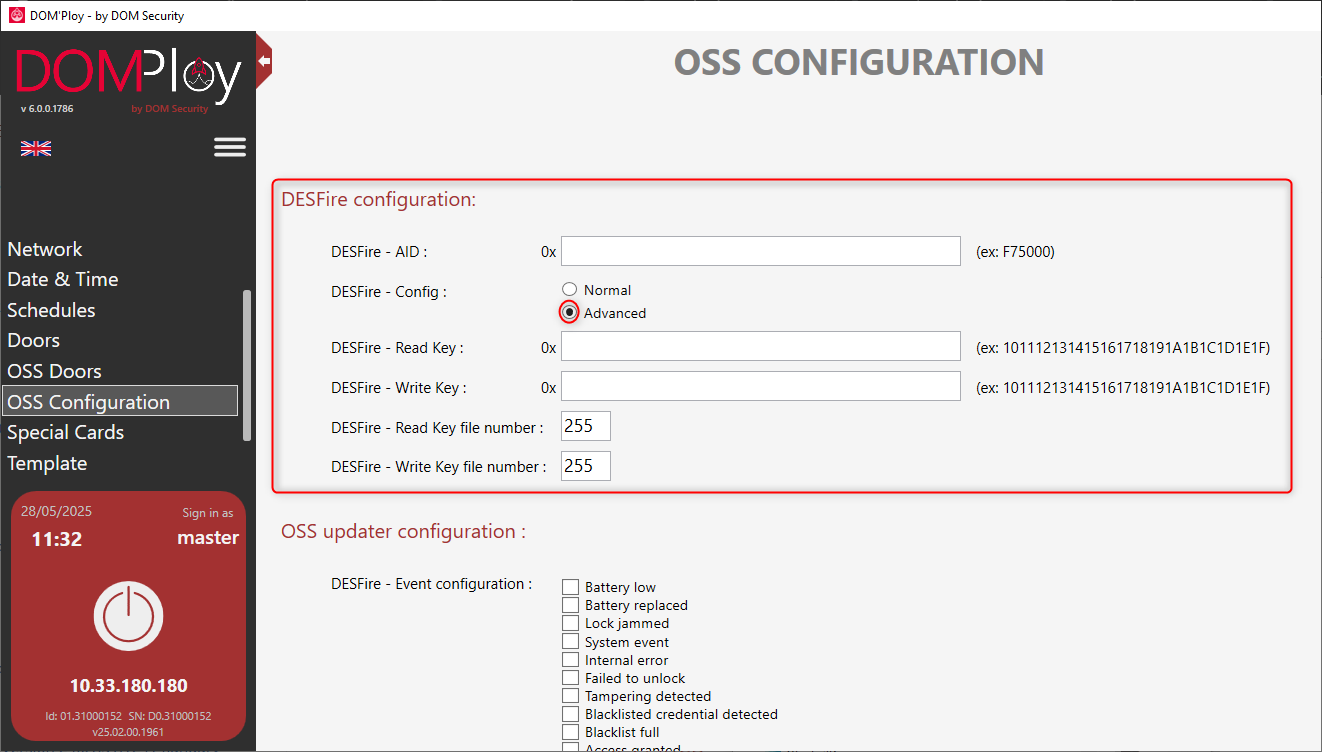Focus the DESFire Read Key field
This screenshot has width=1322, height=752.
click(761, 347)
